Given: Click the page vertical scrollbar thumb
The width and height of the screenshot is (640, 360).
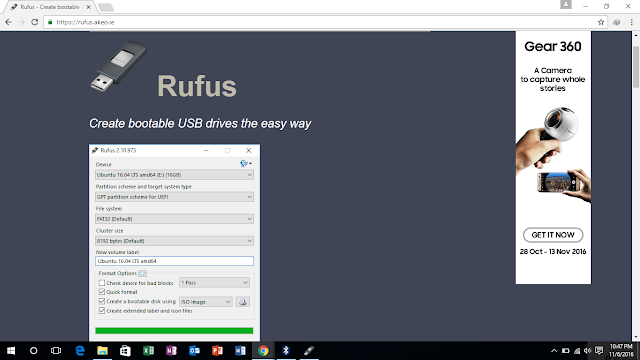Looking at the screenshot, I should click(x=636, y=67).
